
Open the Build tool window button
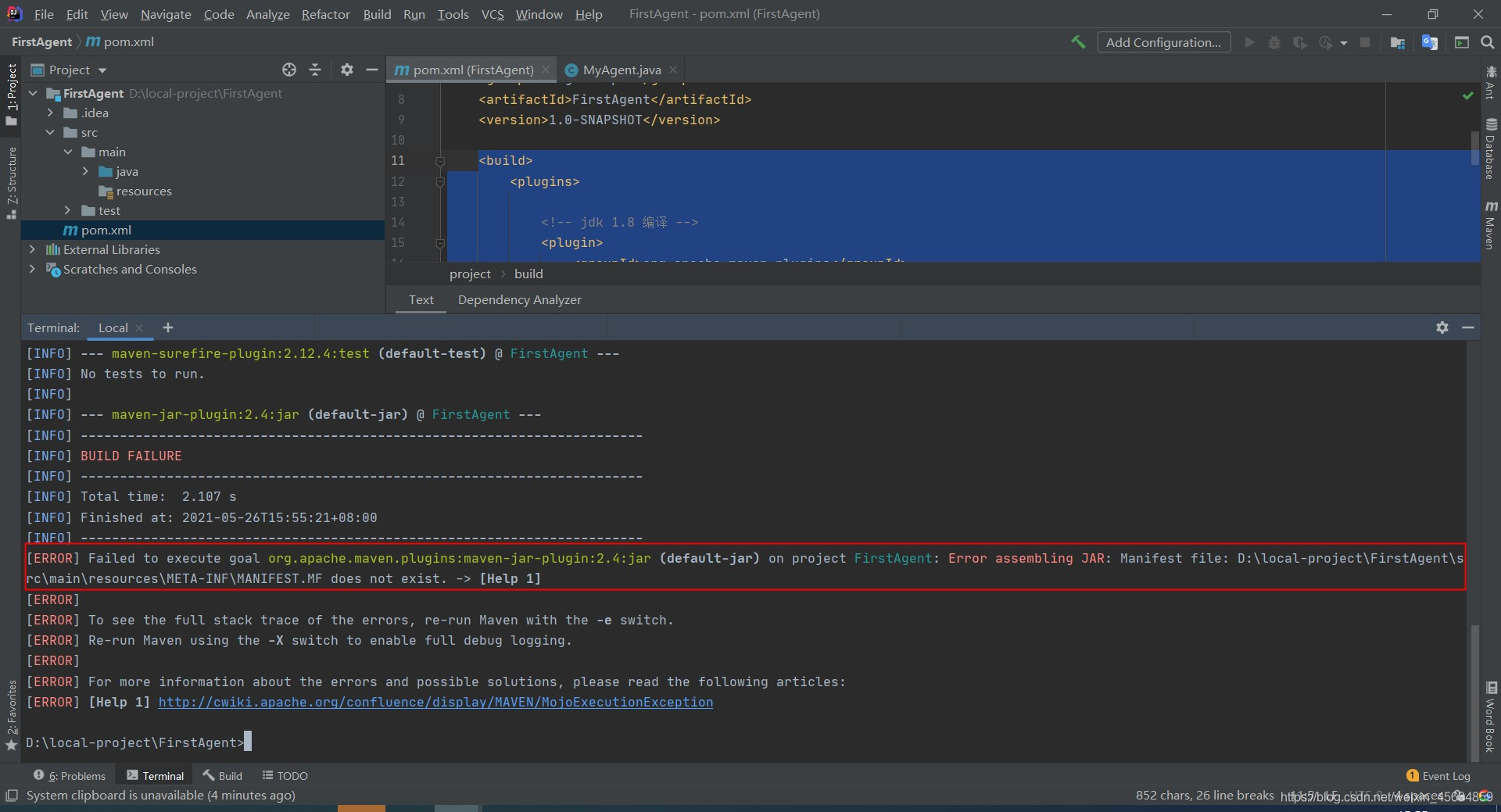click(x=223, y=775)
